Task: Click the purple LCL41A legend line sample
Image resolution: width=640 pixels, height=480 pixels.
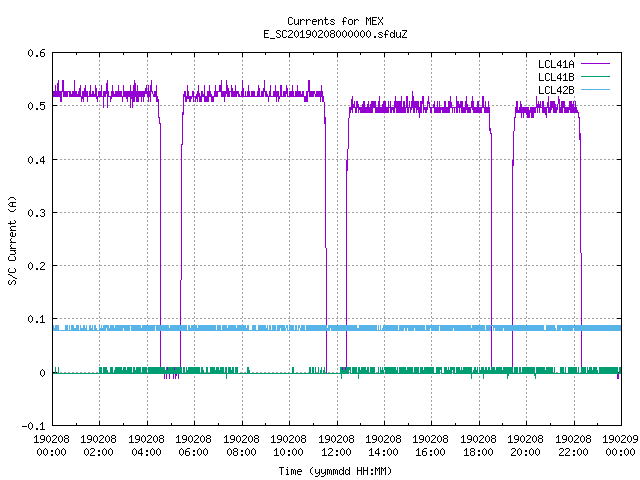Action: coord(595,64)
